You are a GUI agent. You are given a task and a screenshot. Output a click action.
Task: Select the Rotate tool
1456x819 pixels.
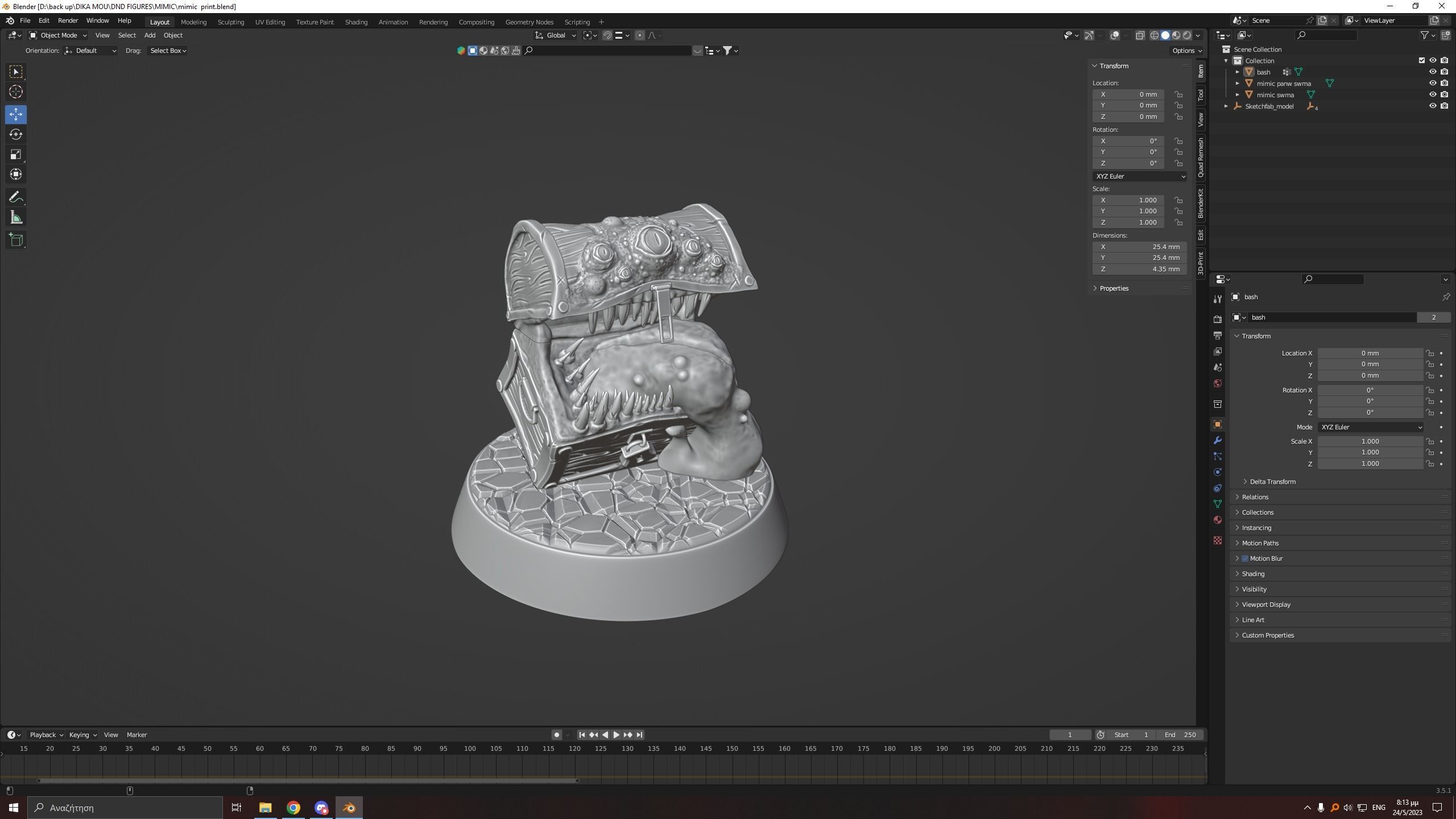point(16,134)
